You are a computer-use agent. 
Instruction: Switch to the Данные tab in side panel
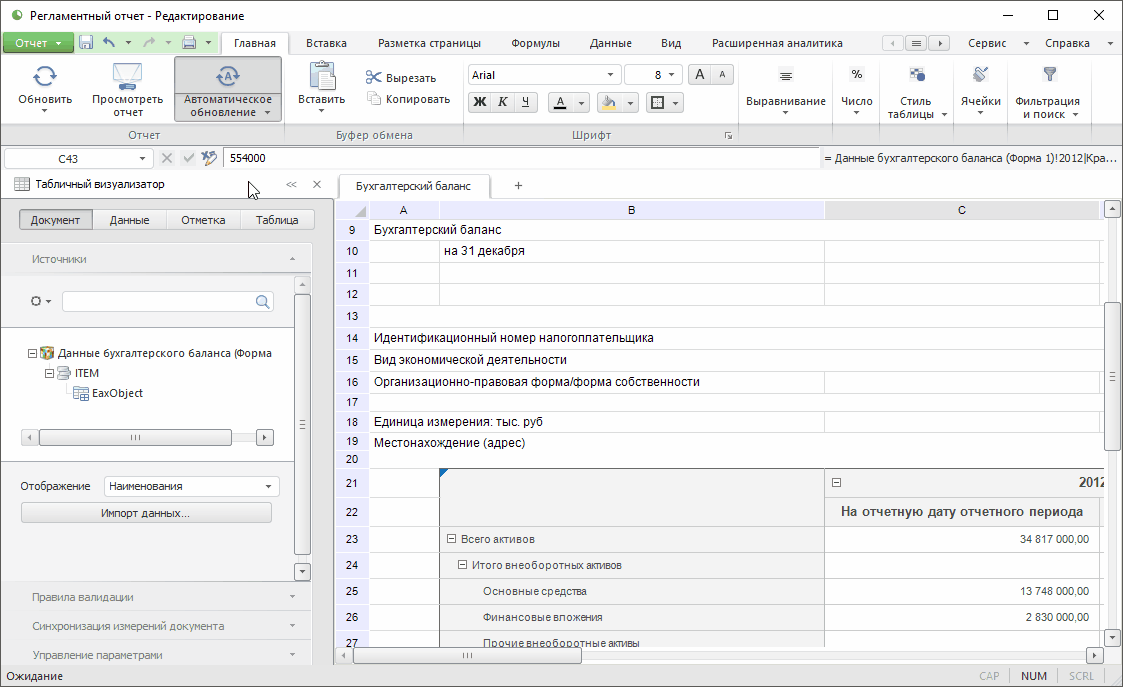(130, 220)
